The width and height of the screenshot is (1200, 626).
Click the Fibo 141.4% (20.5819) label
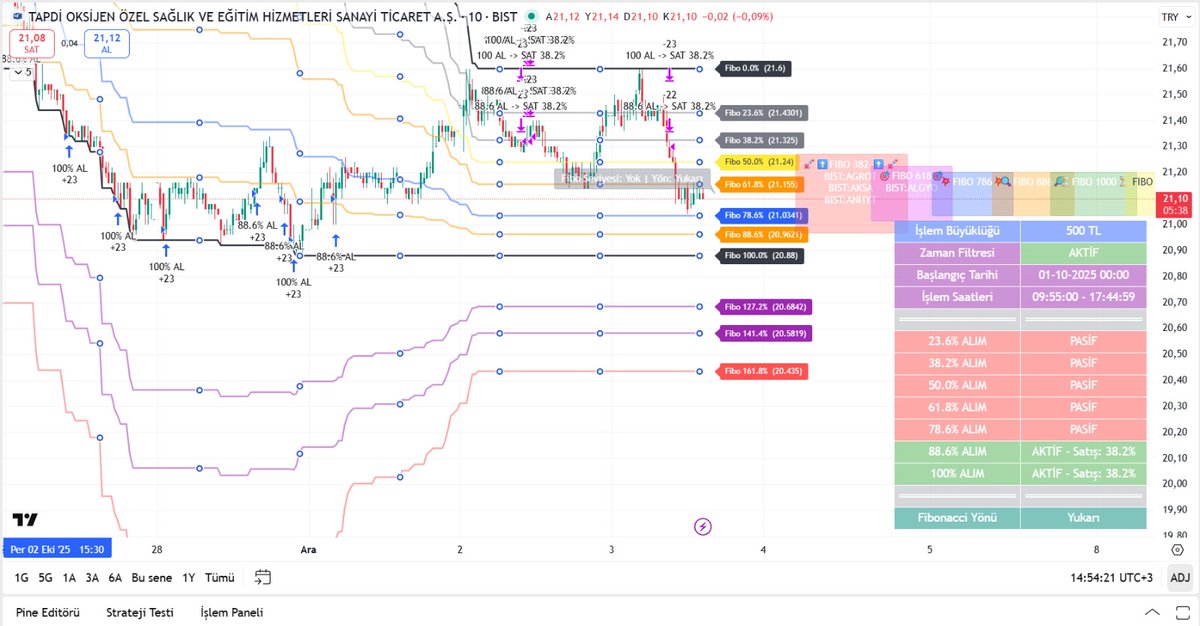[x=764, y=333]
